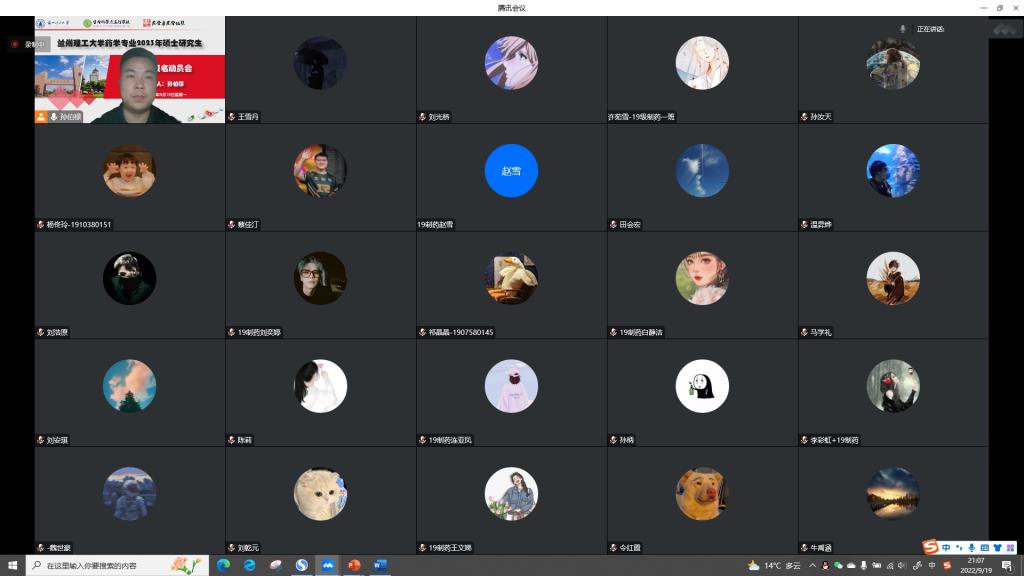Launch PowerPoint from the taskbar
1024x576 pixels.
(x=353, y=565)
